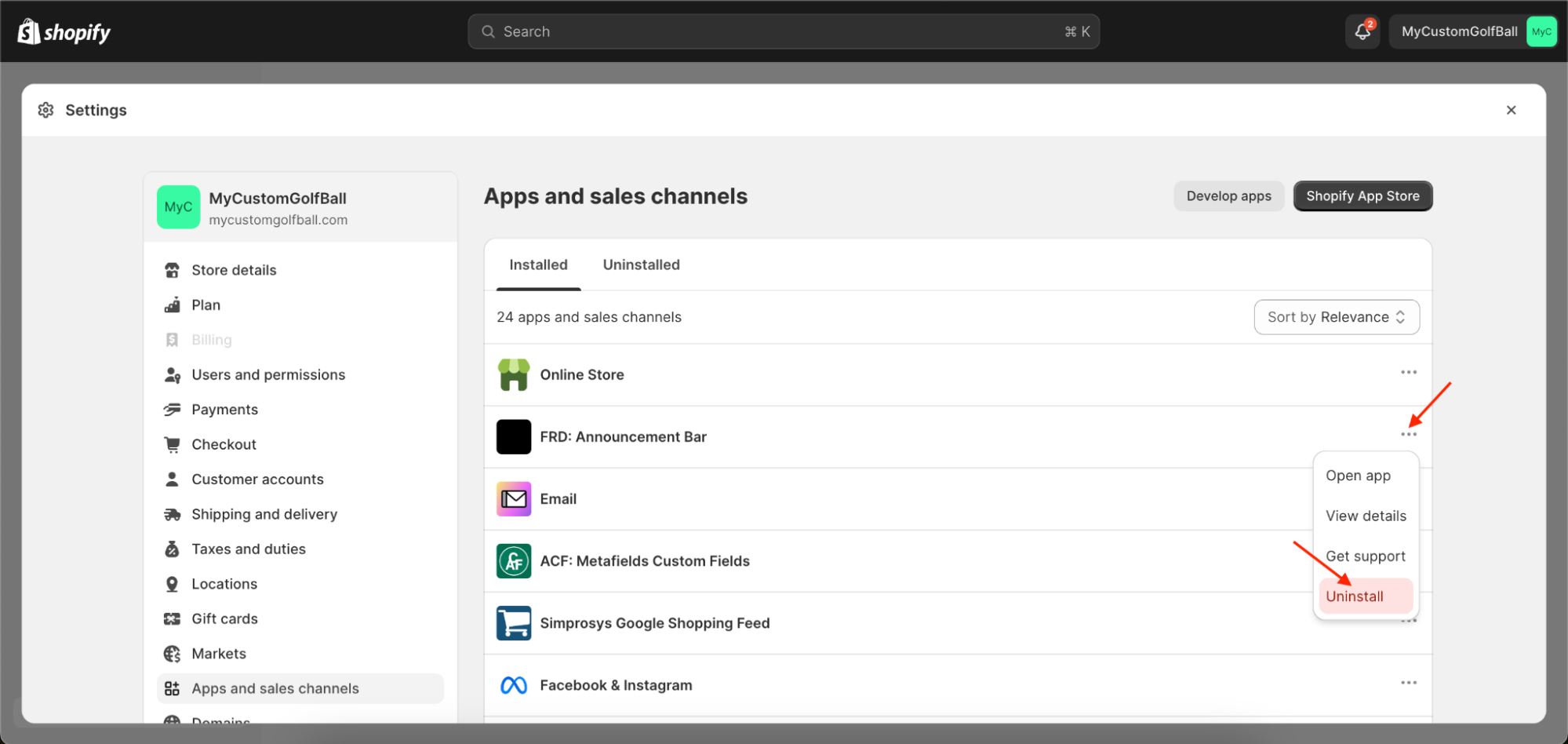1568x744 pixels.
Task: Open the Shopify logo home link
Action: point(64,32)
